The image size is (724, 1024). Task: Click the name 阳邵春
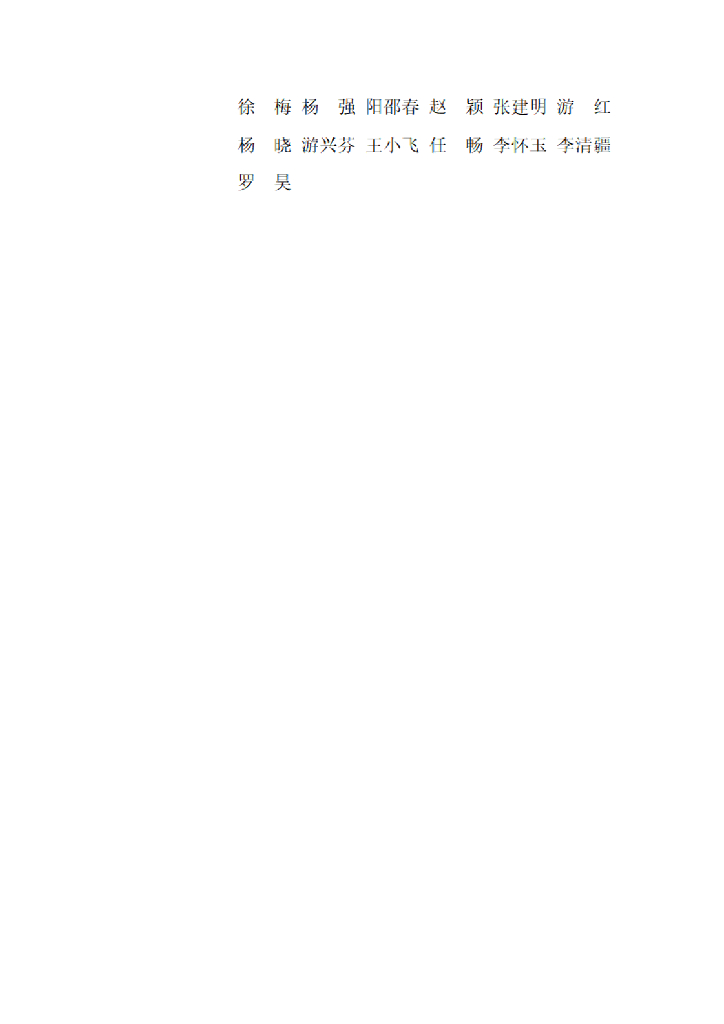coord(392,106)
